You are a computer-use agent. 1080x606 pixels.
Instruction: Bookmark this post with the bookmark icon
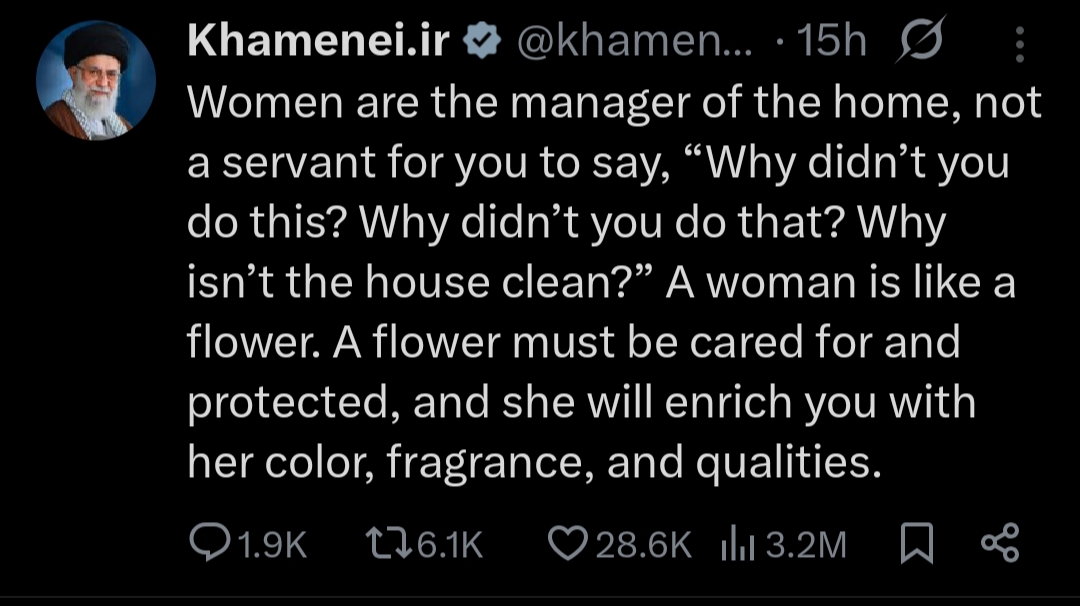[917, 544]
